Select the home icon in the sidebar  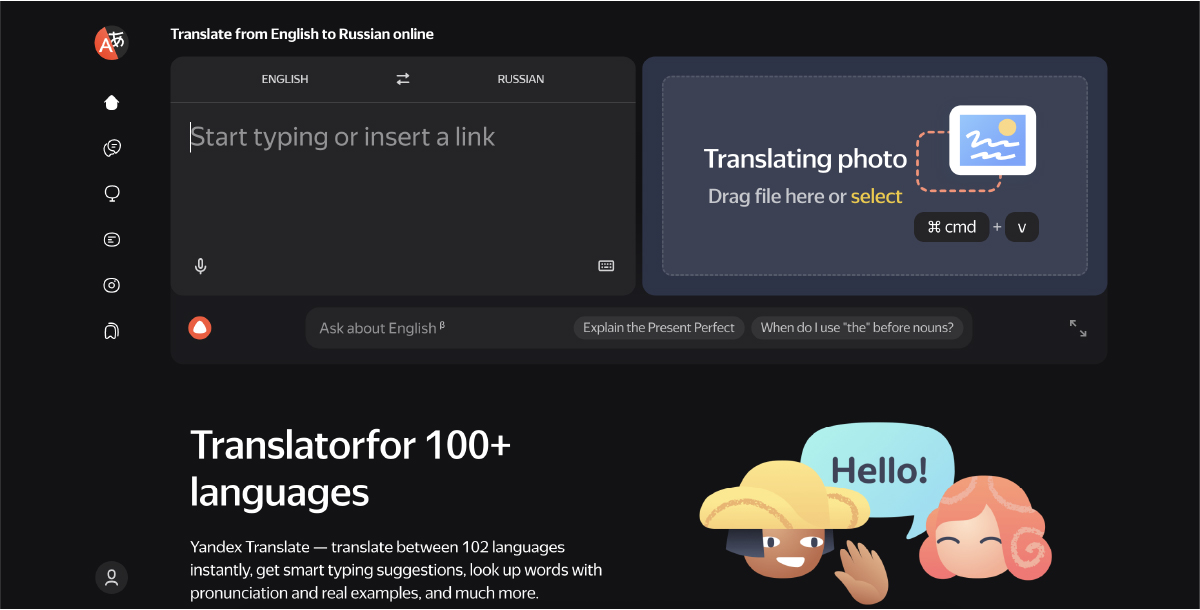click(x=111, y=102)
